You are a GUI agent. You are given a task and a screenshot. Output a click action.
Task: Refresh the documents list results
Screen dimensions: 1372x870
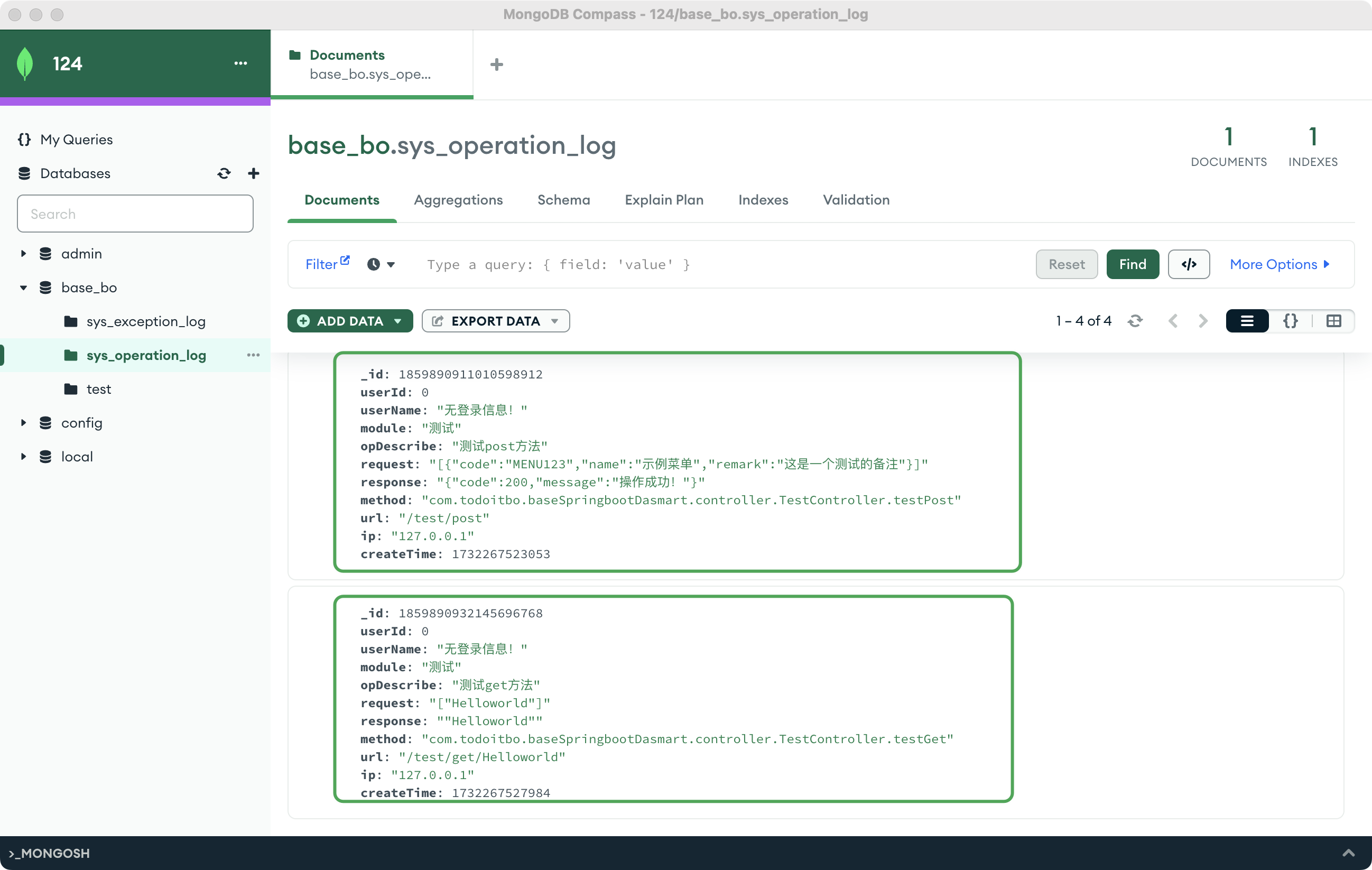[1135, 321]
